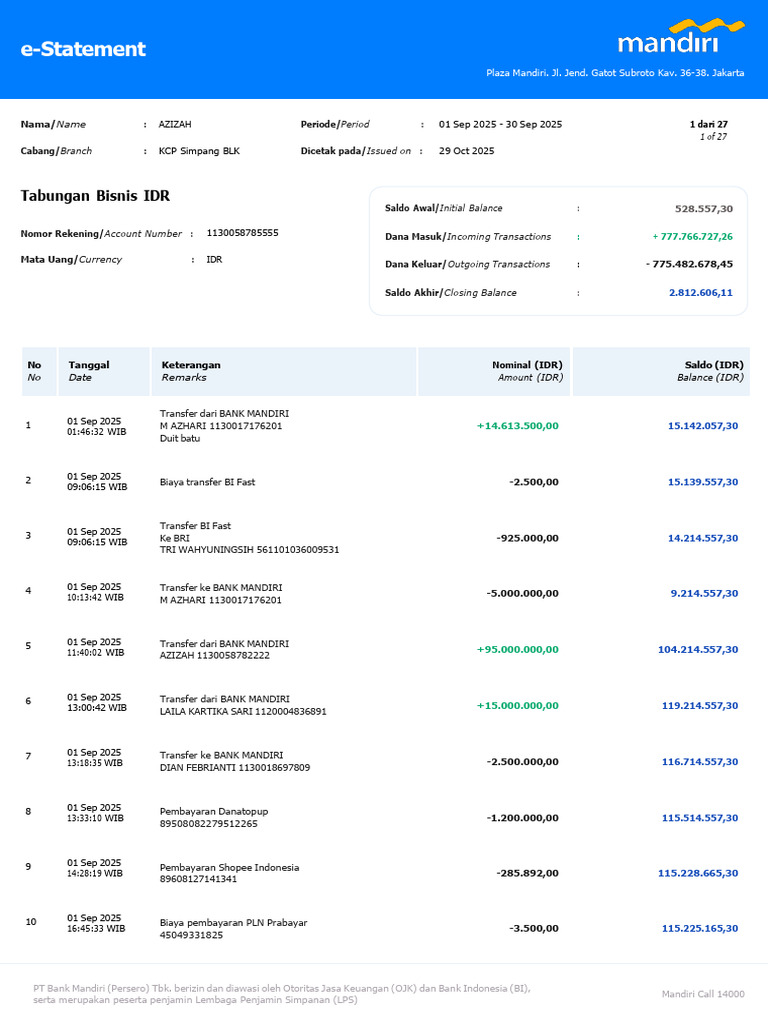The height and width of the screenshot is (1024, 768).
Task: Click branch value KCP Simpang BLK
Action: point(199,151)
